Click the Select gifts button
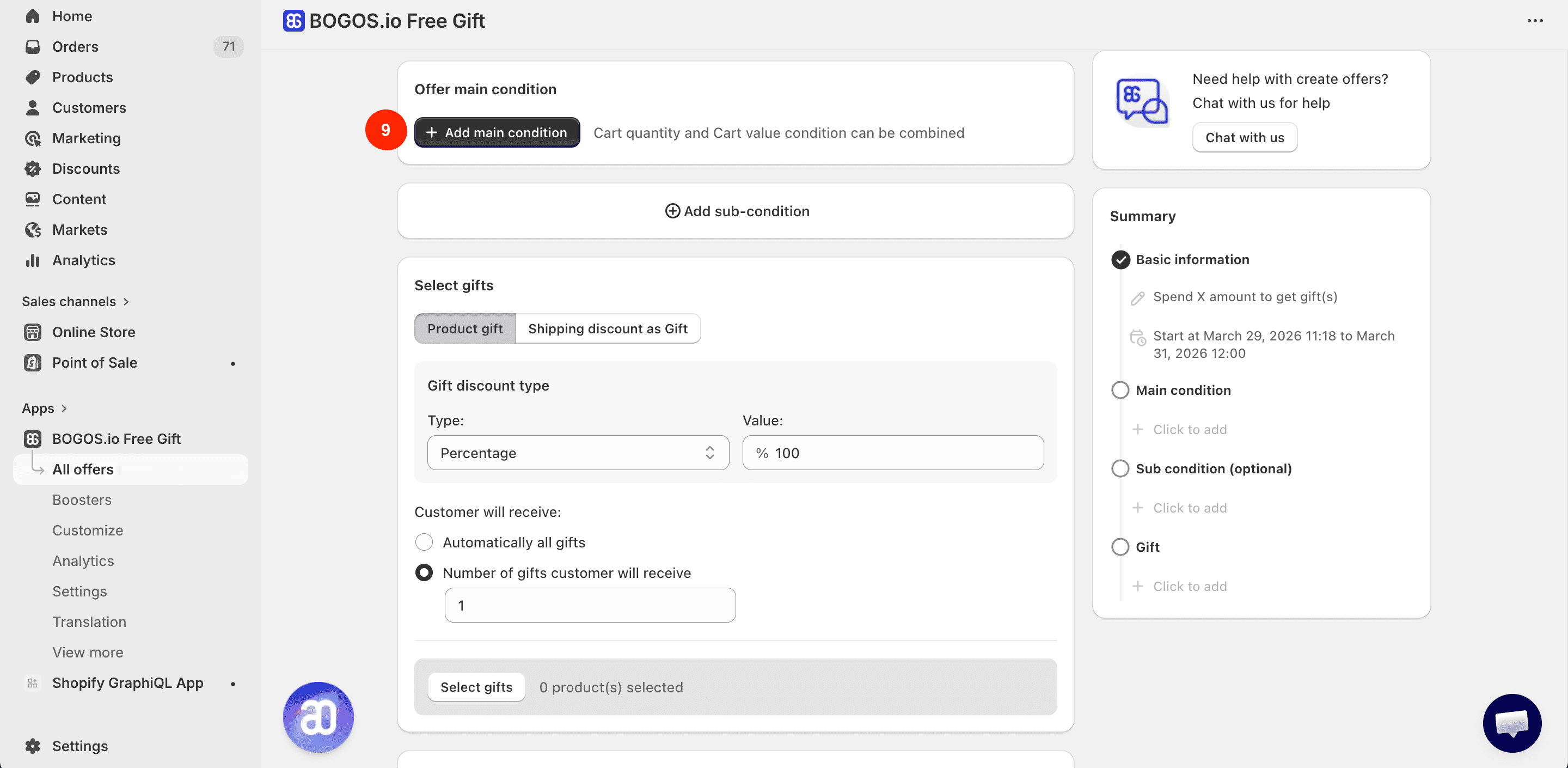 (476, 686)
